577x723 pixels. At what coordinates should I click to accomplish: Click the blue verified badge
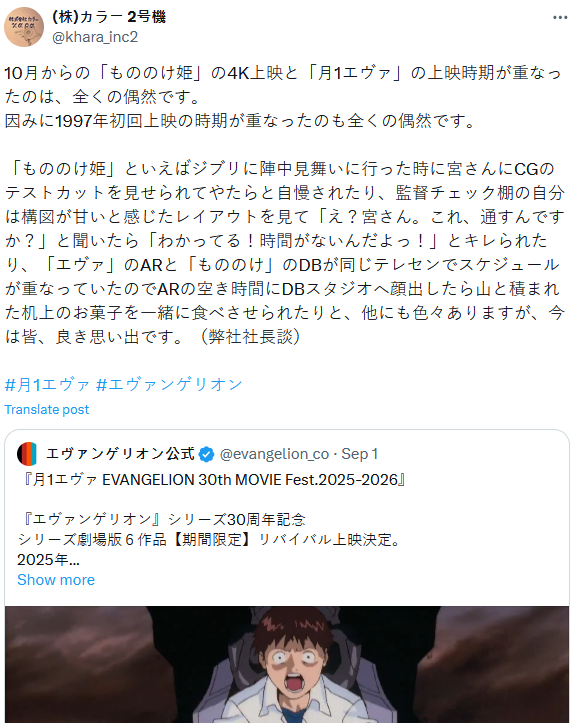tap(206, 454)
